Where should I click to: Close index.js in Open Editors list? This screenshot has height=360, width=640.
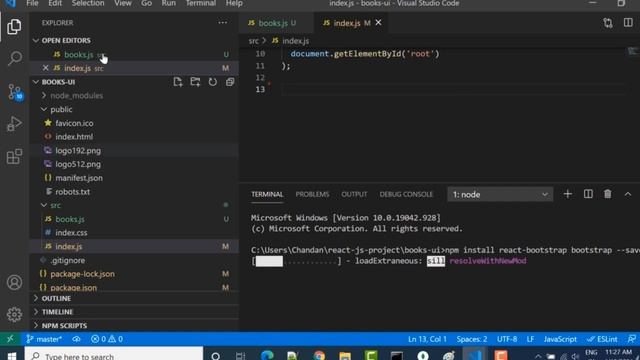tap(46, 68)
